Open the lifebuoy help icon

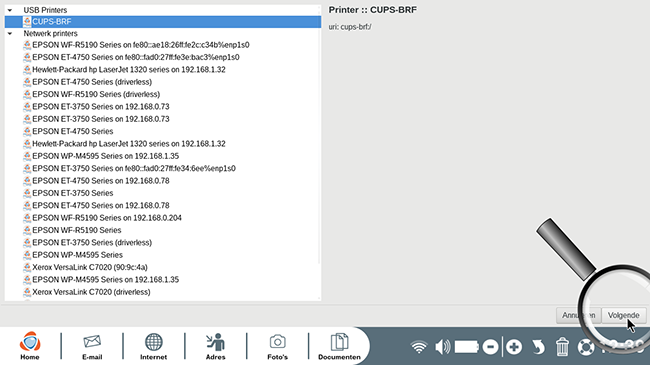pyautogui.click(x=586, y=347)
